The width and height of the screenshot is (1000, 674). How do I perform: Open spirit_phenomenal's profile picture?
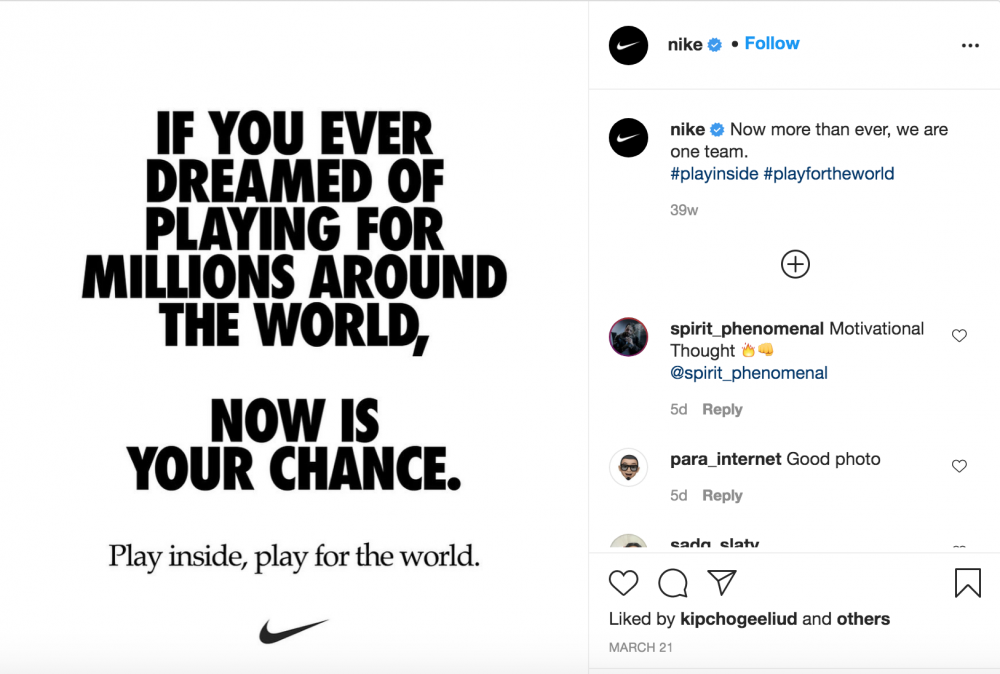pos(628,337)
